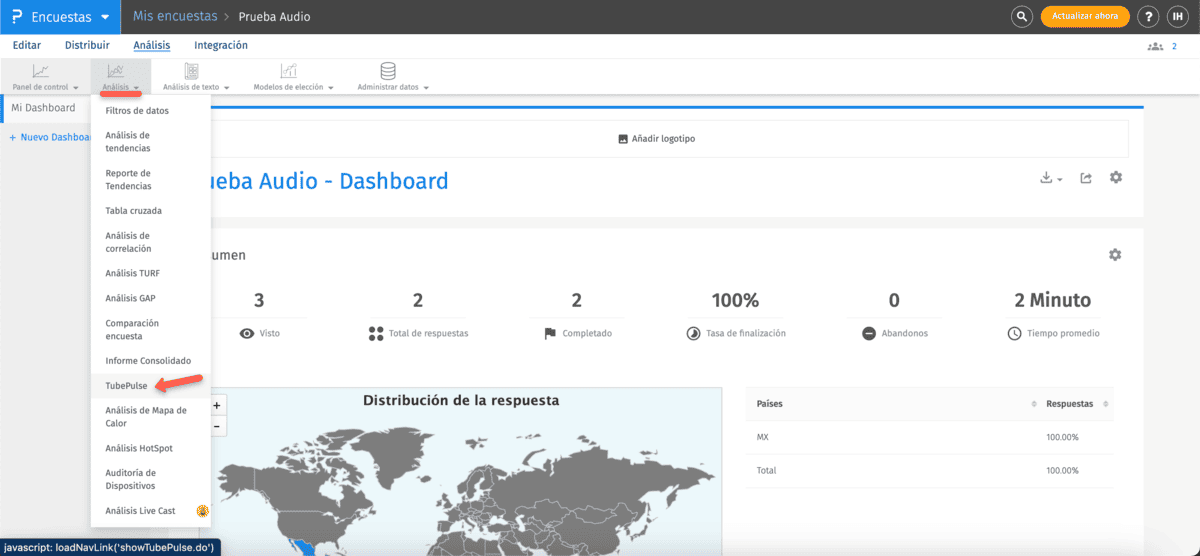Click the Actualizar ahora button
Image resolution: width=1200 pixels, height=556 pixels.
tap(1085, 17)
